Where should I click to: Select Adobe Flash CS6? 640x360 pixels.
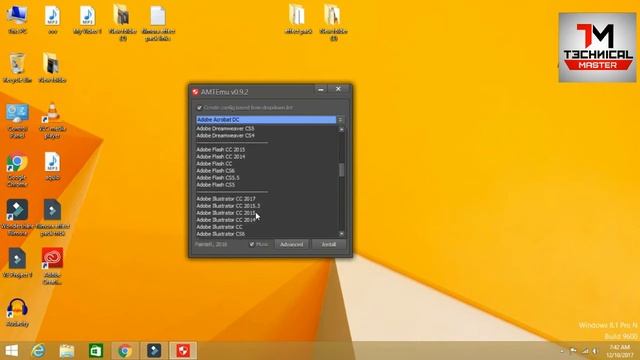216,171
